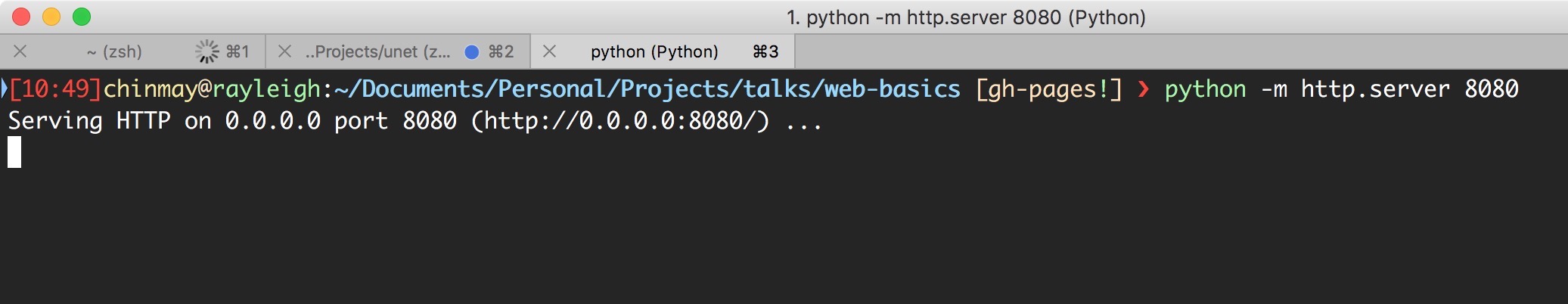Image resolution: width=1568 pixels, height=304 pixels.
Task: Minimize the window with the yellow button
Action: pyautogui.click(x=51, y=17)
